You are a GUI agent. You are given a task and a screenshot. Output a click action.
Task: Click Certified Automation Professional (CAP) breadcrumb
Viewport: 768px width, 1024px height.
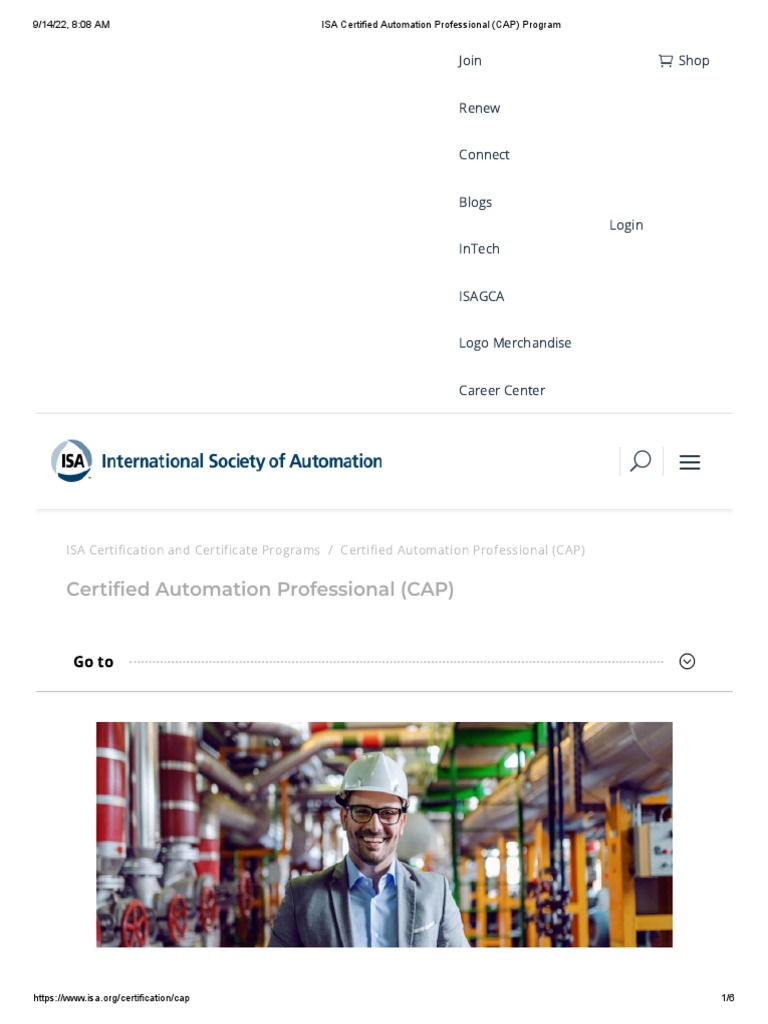click(x=462, y=550)
